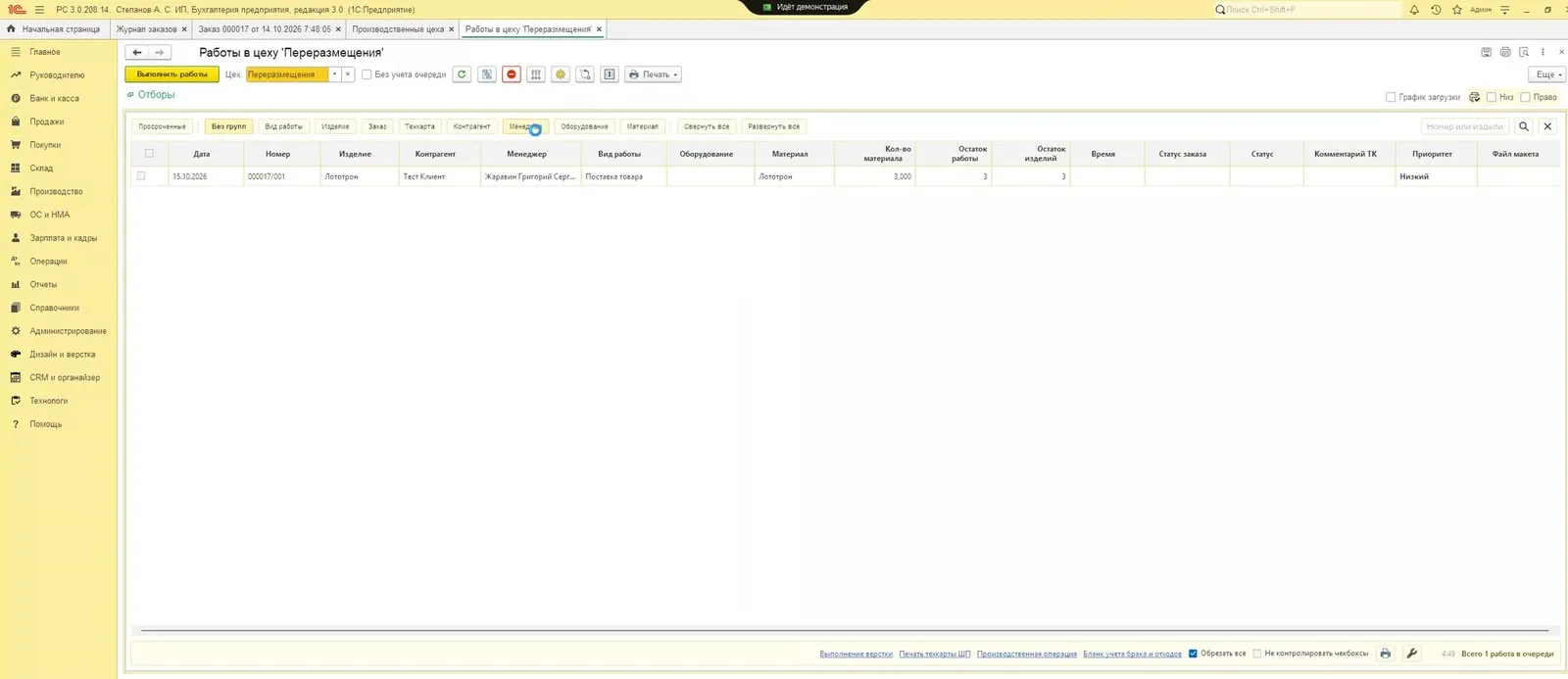Click the green refresh icon in the toolbar
The image size is (1568, 679).
[462, 74]
